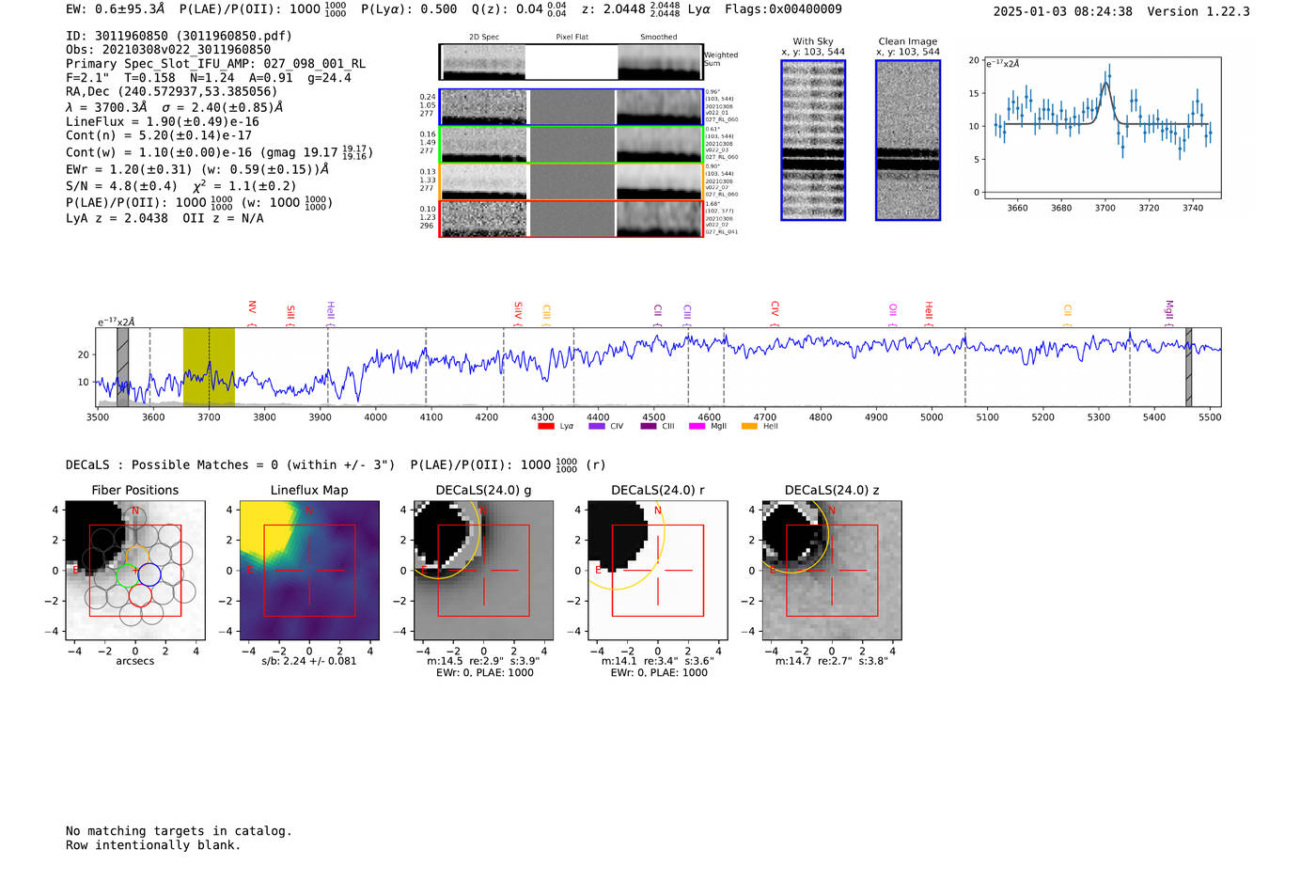Image resolution: width=1316 pixels, height=896 pixels.
Task: Click the CIV purple legend swatch
Action: click(x=596, y=427)
